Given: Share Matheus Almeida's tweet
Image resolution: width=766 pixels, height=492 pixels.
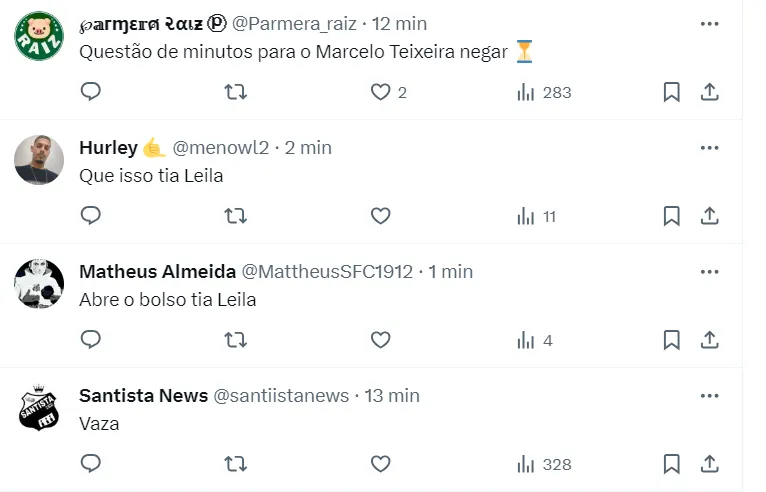Looking at the screenshot, I should (710, 340).
